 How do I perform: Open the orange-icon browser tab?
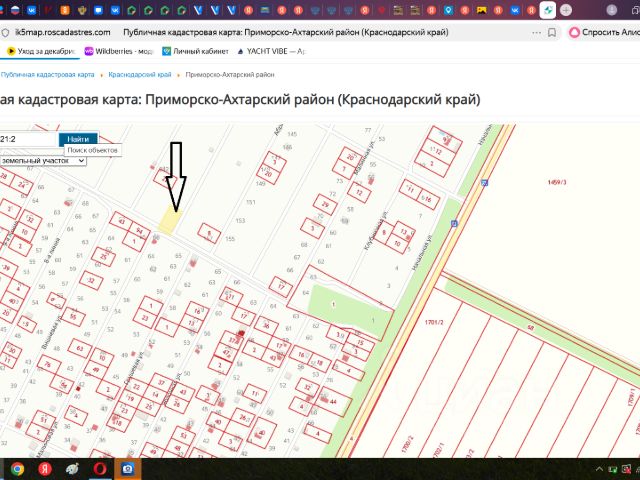65,10
